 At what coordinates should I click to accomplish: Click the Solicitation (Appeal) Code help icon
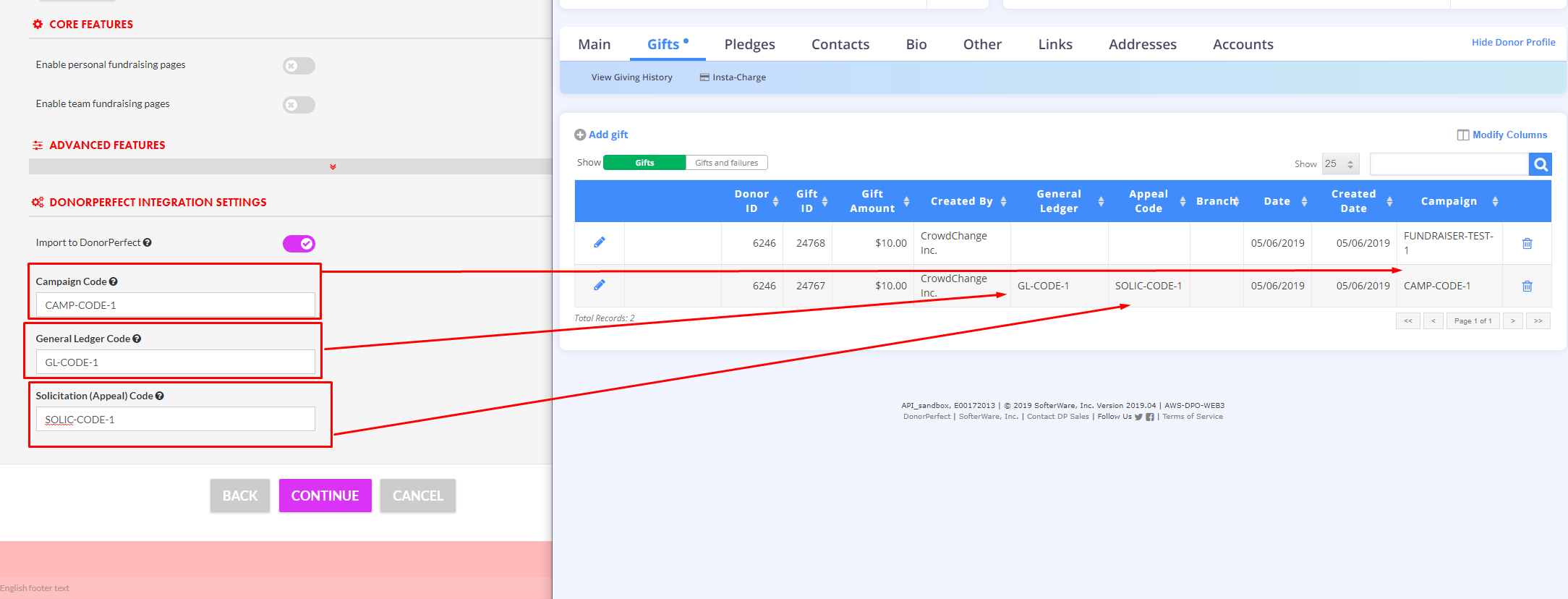(160, 396)
